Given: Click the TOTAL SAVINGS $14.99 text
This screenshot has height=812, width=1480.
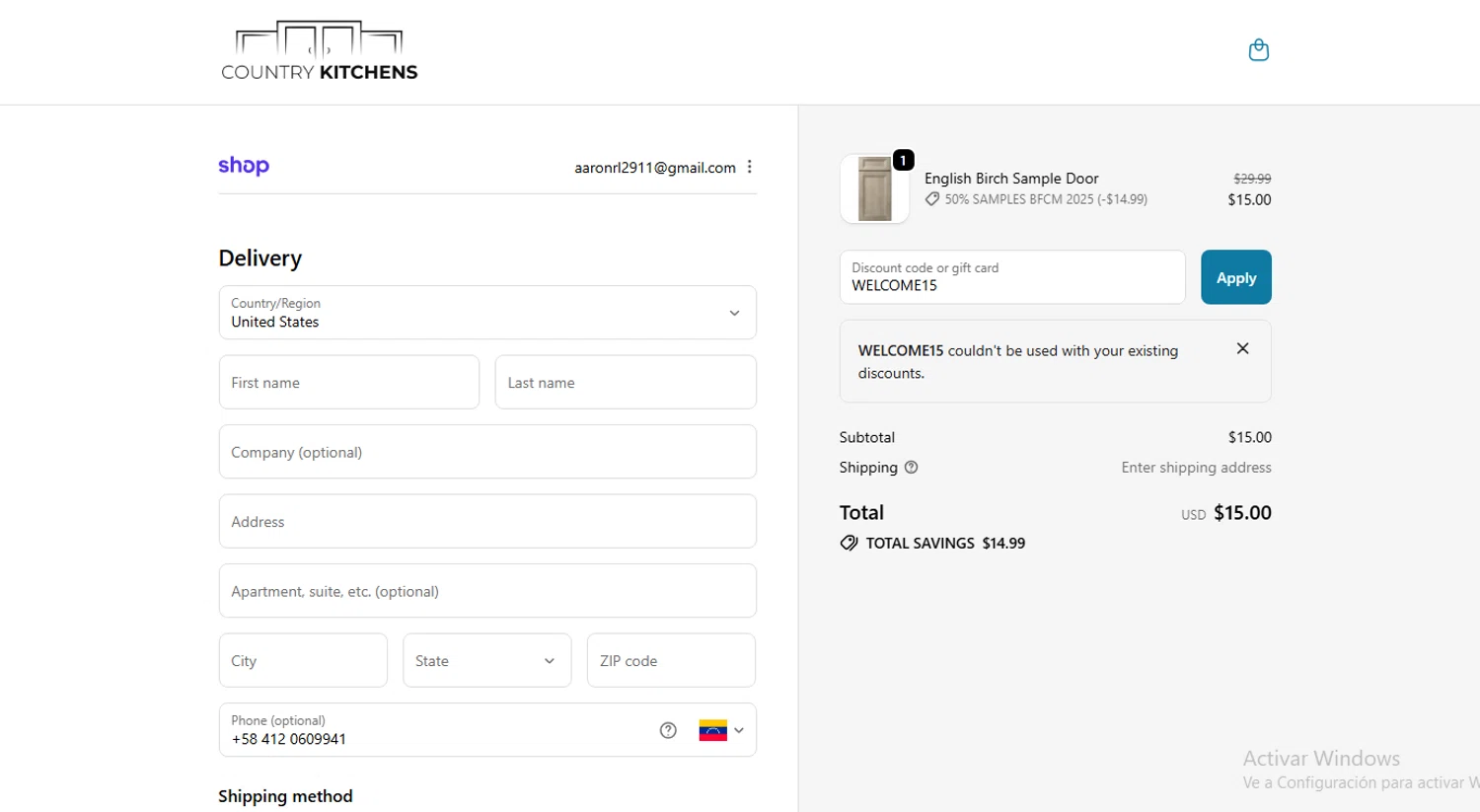Looking at the screenshot, I should pyautogui.click(x=945, y=544).
